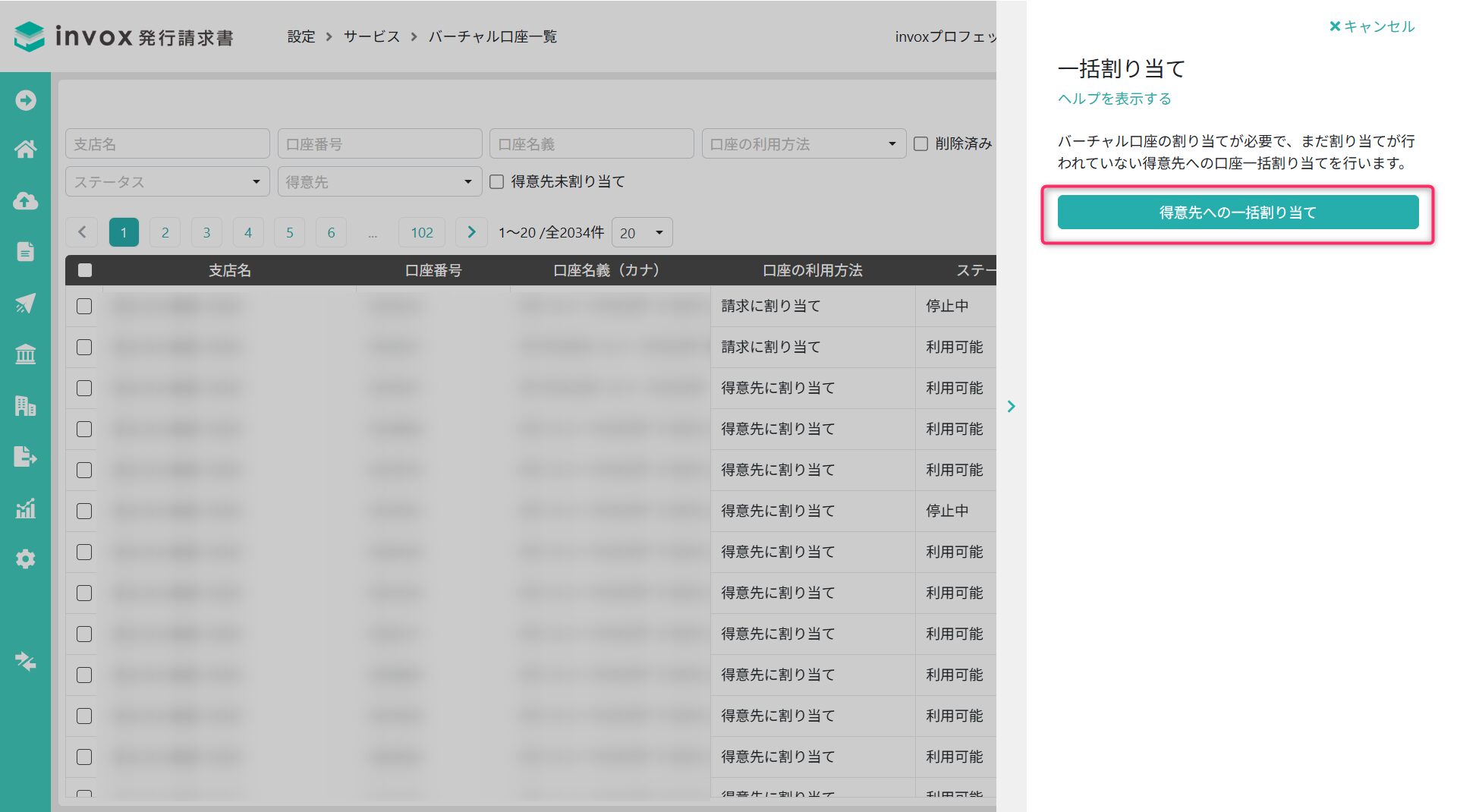The height and width of the screenshot is (812, 1457).
Task: Open the 得意先 dropdown filter
Action: pos(379,182)
